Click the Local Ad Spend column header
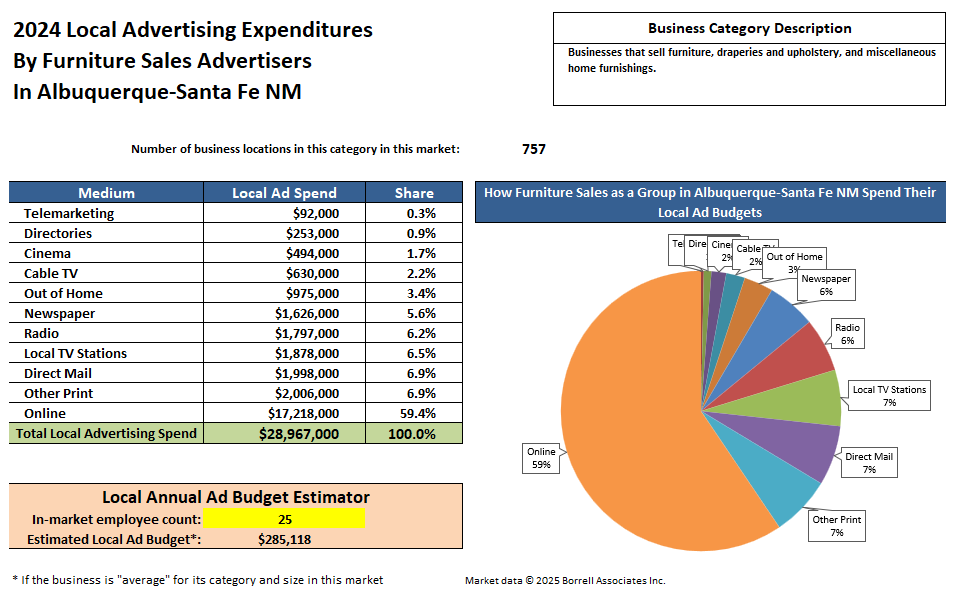 point(283,192)
